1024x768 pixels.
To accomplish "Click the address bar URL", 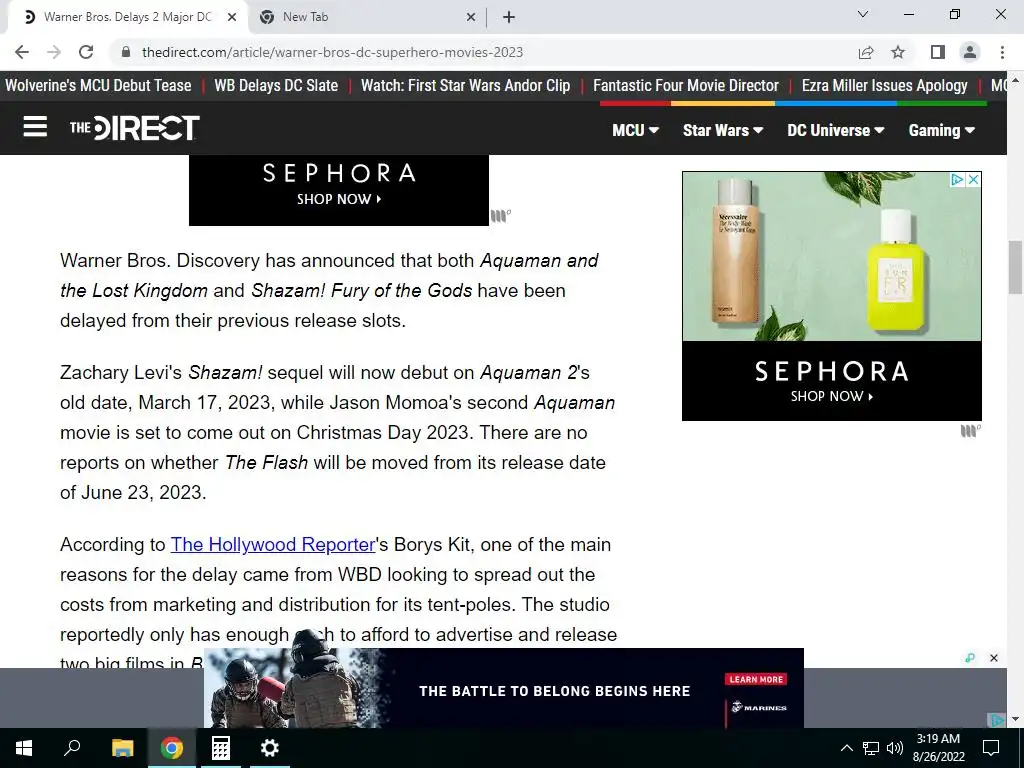I will [332, 52].
